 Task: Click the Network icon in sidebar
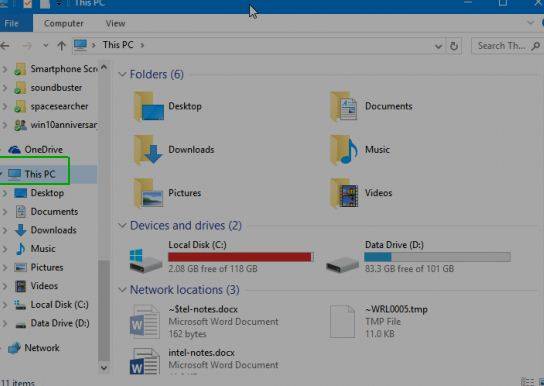[14, 348]
